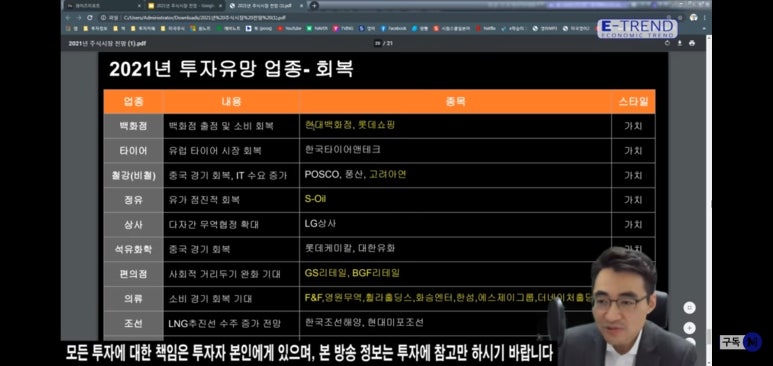Click the 백화점 sector row label
This screenshot has width=773, height=366.
(x=133, y=126)
